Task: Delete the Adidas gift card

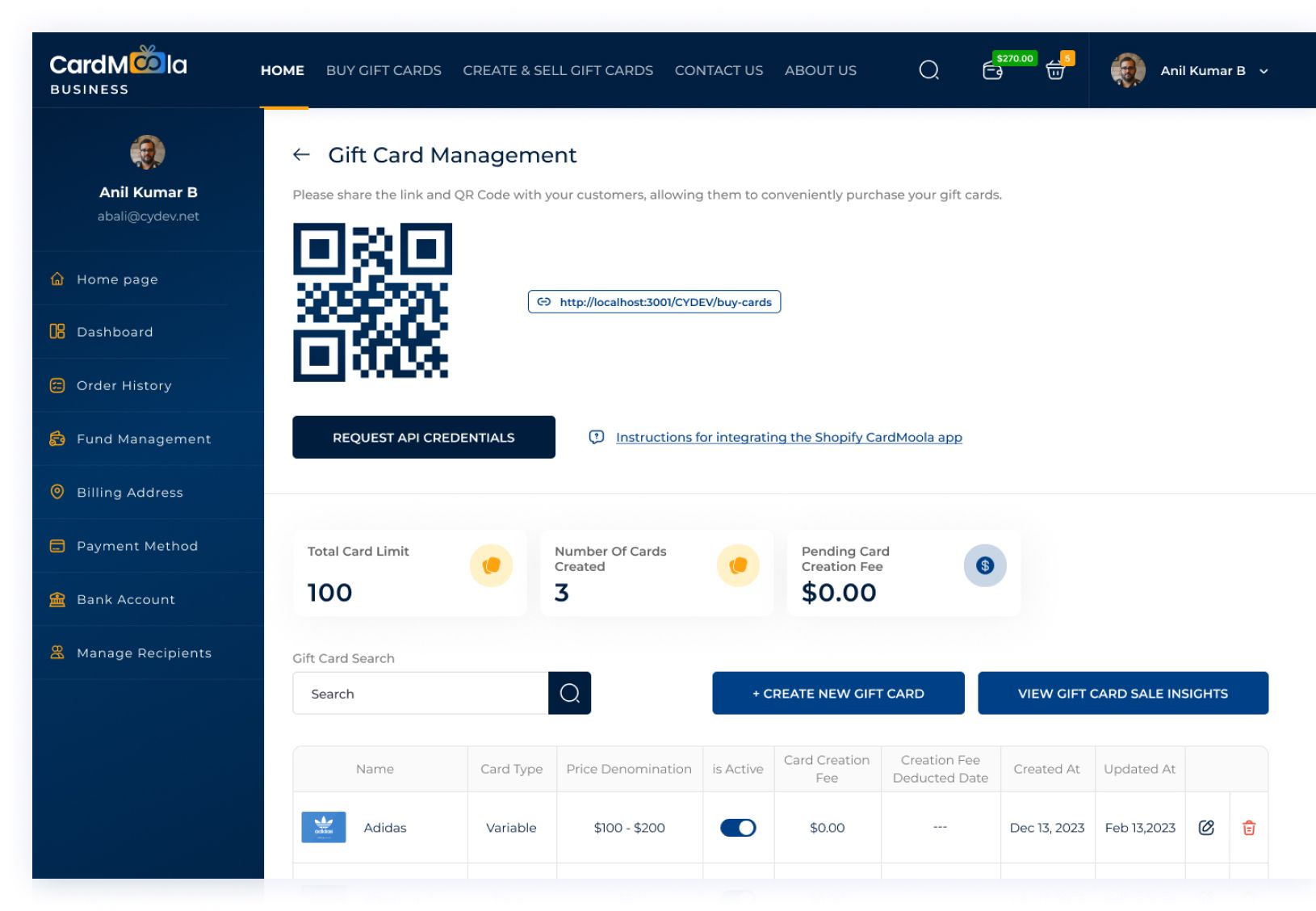Action: (x=1248, y=828)
